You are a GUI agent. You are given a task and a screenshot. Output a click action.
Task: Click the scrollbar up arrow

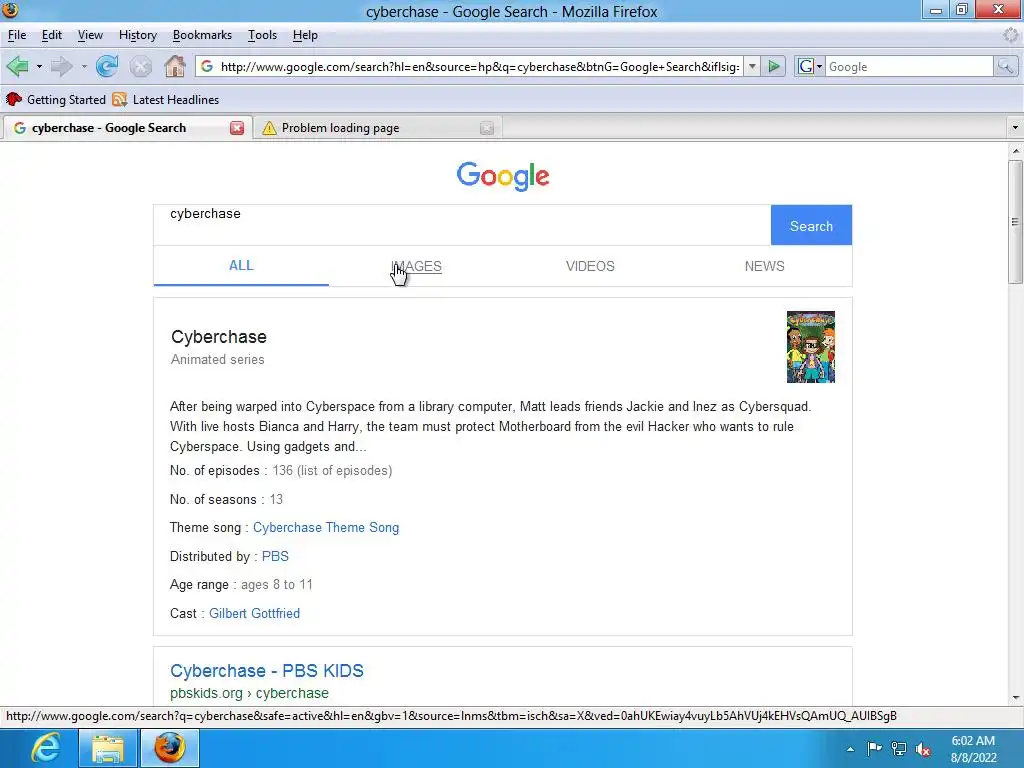pos(1016,151)
